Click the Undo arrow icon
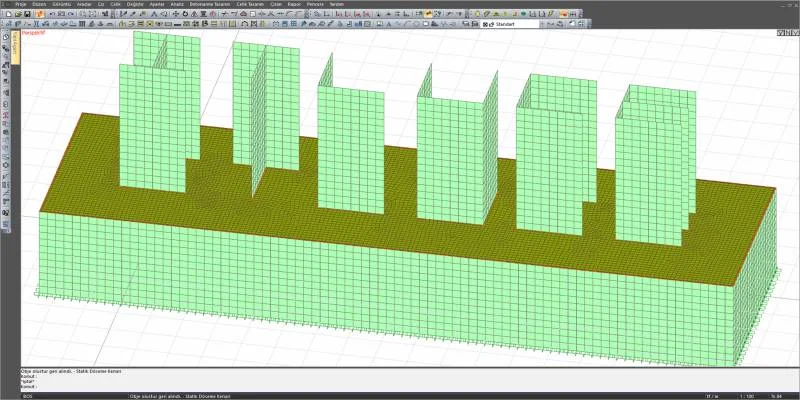The image size is (800, 400). pyautogui.click(x=52, y=14)
